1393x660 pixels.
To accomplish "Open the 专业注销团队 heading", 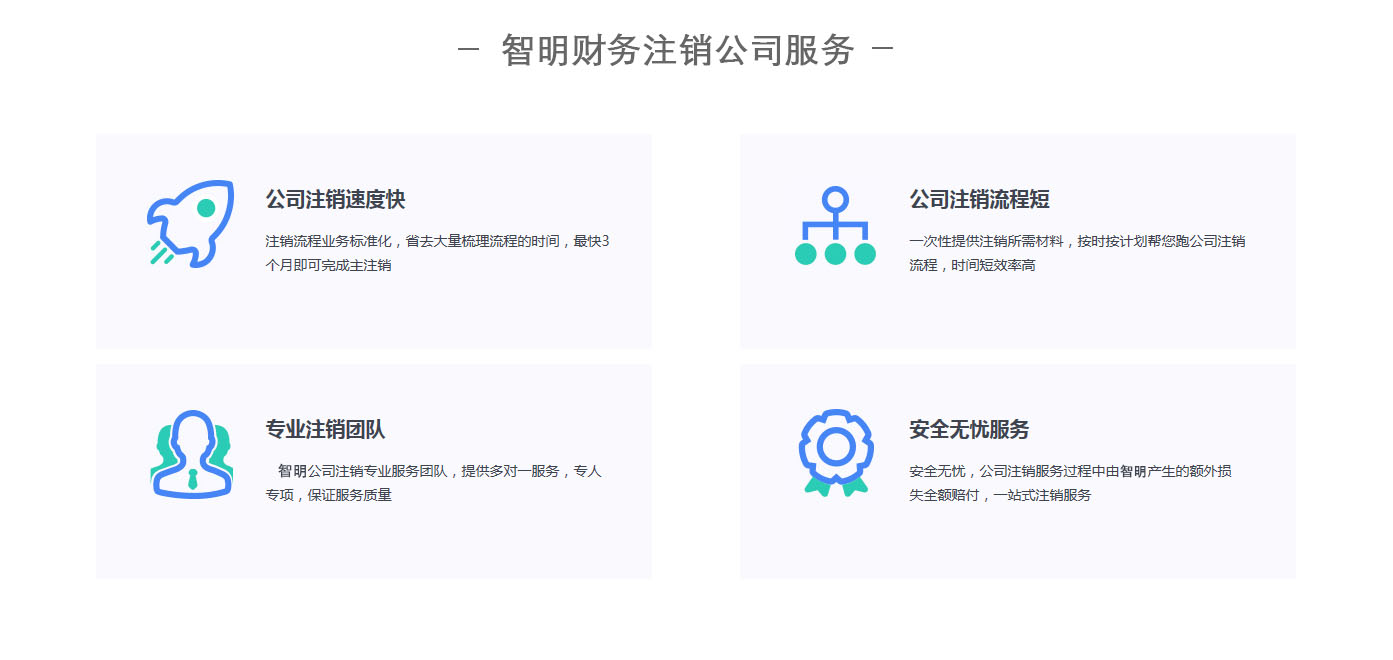I will tap(325, 430).
